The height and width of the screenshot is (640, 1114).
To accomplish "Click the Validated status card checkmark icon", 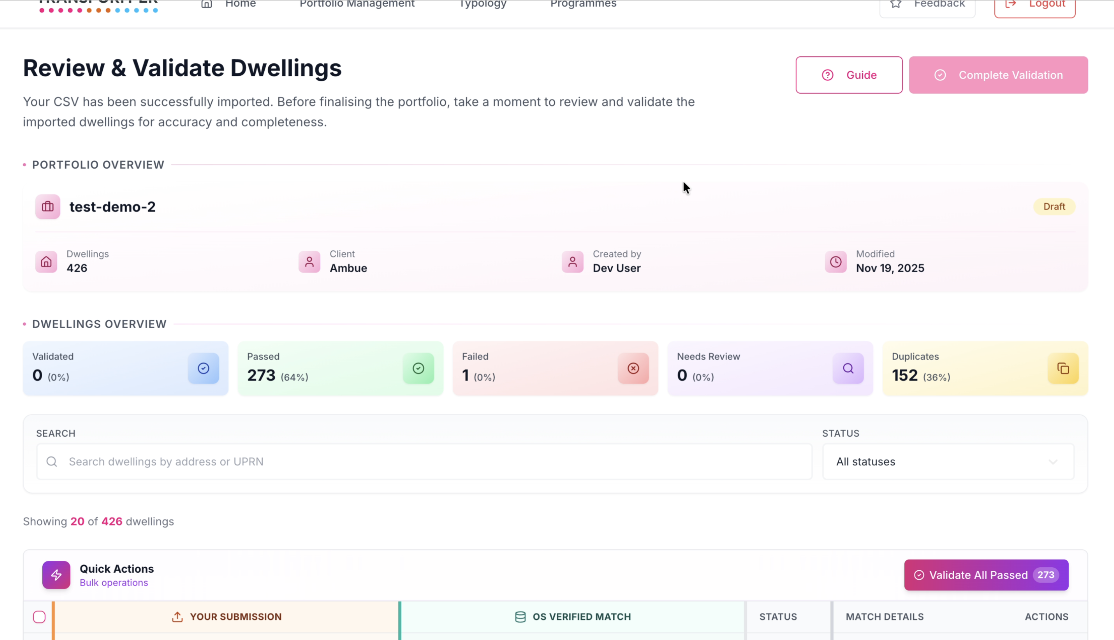I will 203,369.
